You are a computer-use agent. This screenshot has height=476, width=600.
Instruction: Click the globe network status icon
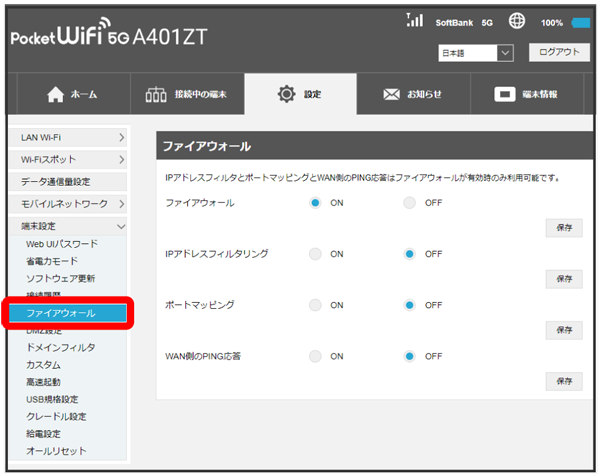point(517,21)
